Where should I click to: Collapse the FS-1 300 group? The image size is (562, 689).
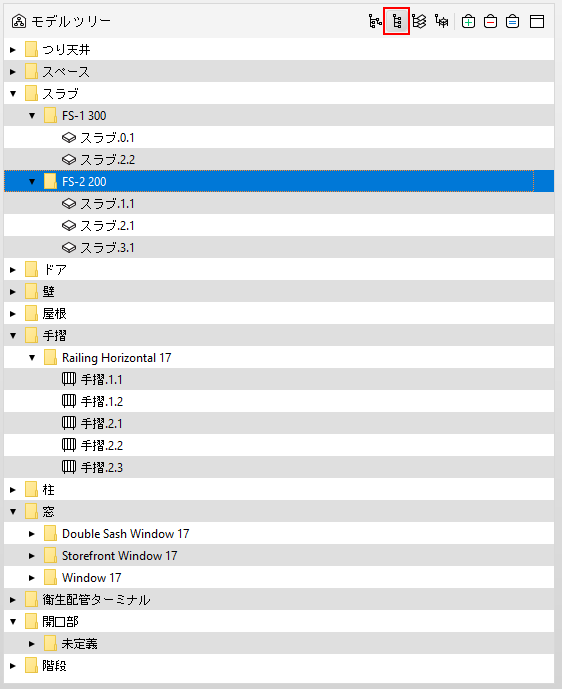(x=32, y=116)
